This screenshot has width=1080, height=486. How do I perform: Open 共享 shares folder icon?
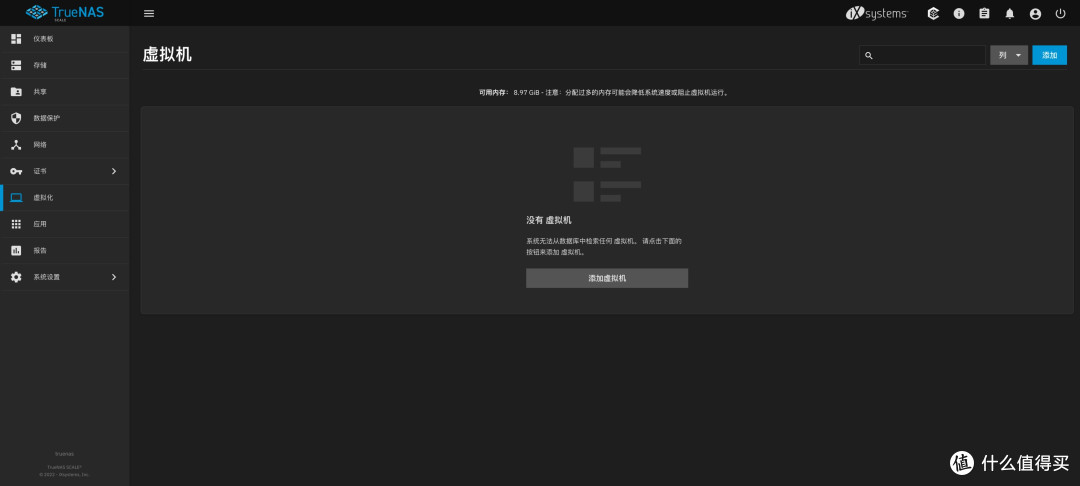[16, 92]
